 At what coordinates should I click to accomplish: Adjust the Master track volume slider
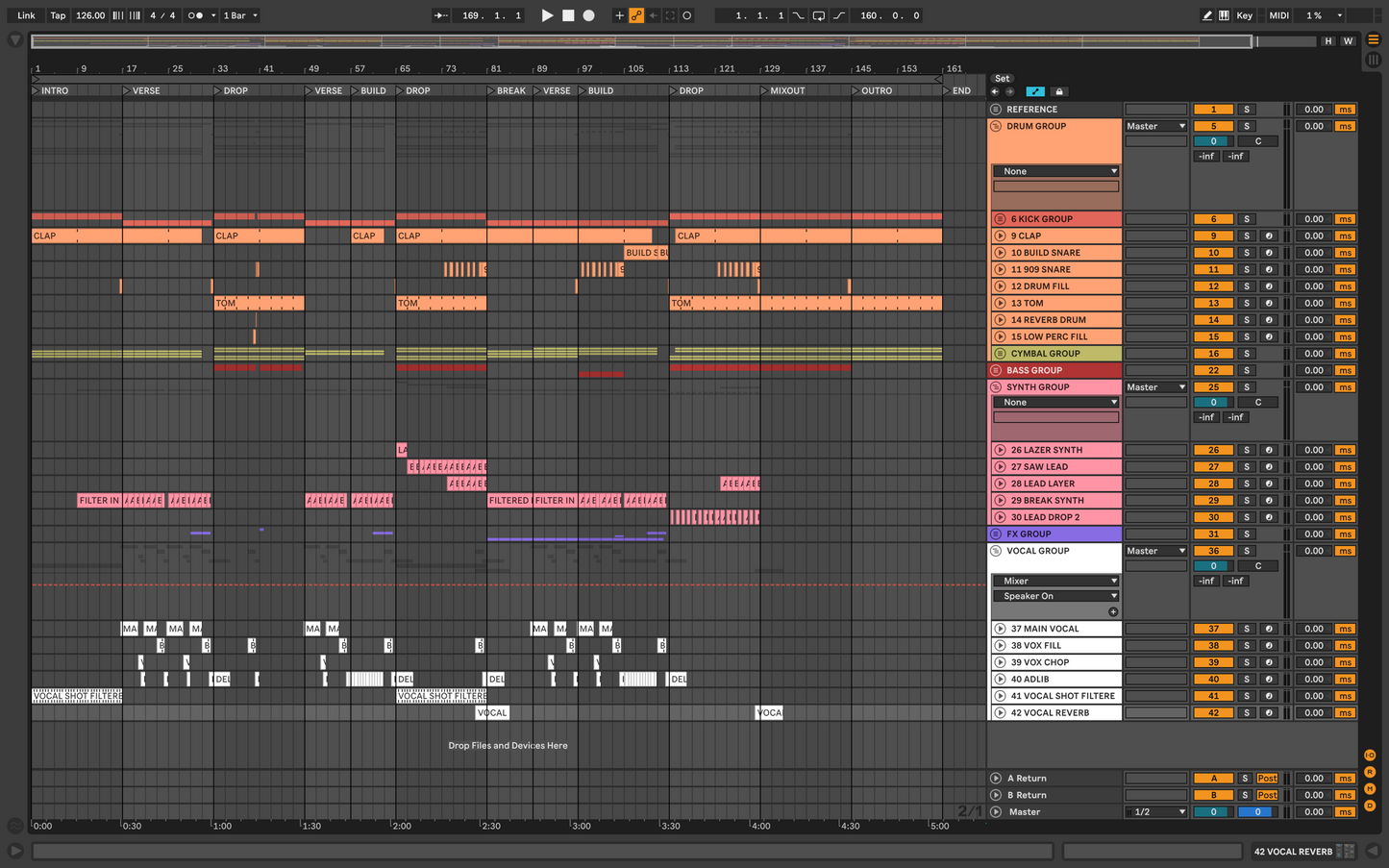(1213, 812)
